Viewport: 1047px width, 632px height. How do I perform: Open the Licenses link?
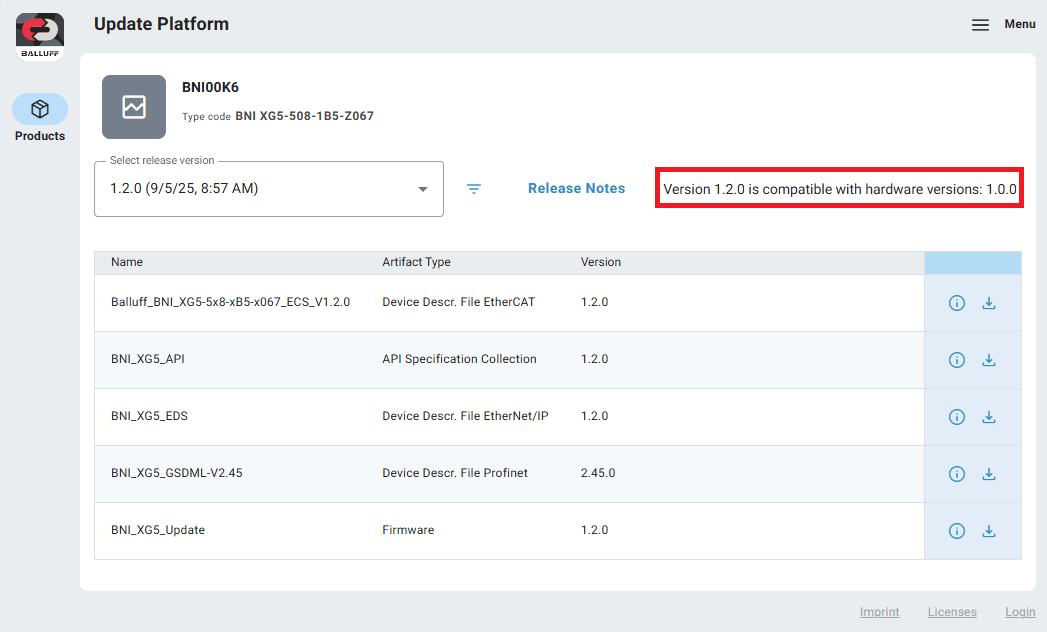952,612
